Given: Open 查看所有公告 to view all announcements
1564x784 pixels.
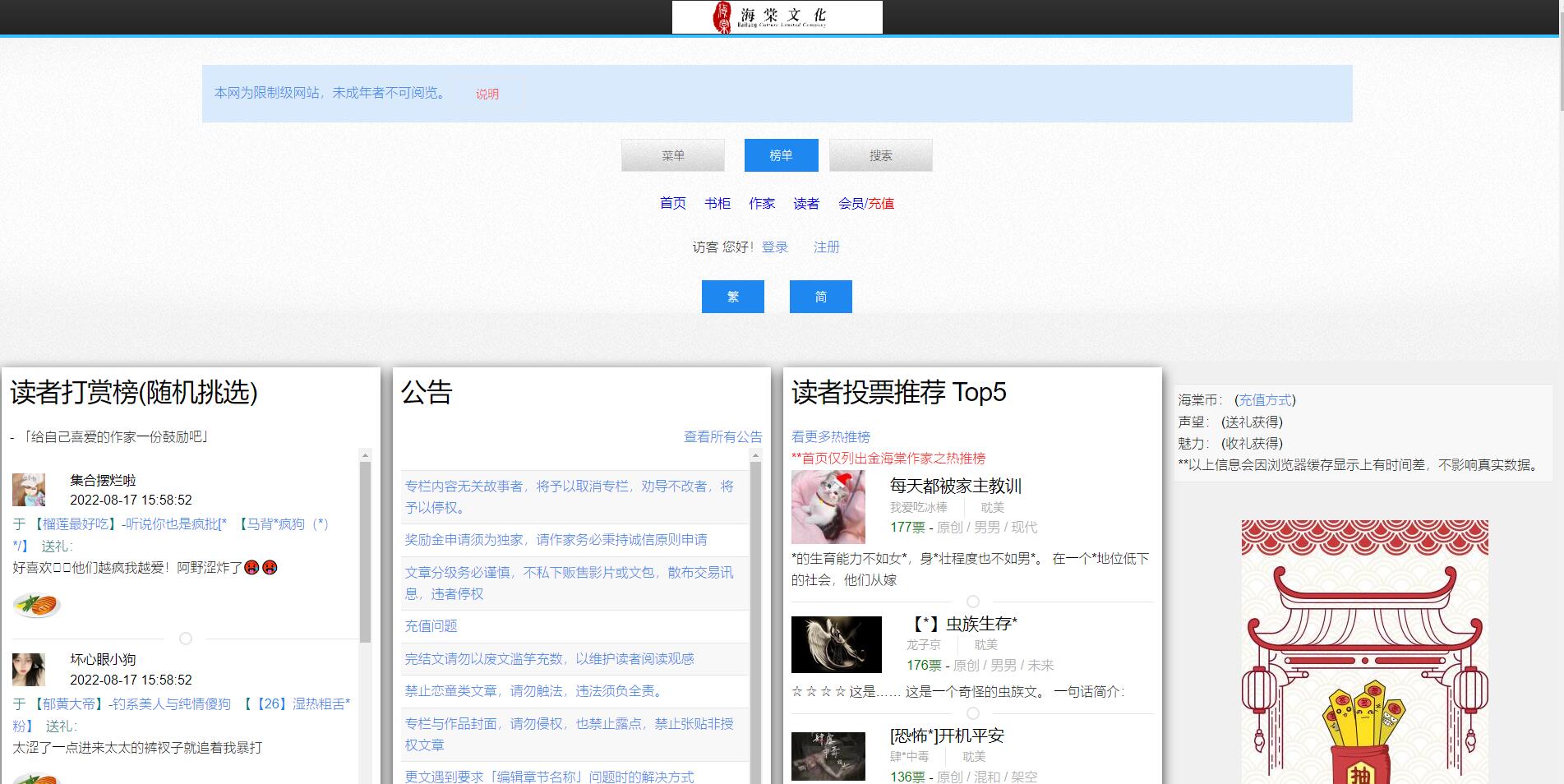Looking at the screenshot, I should point(722,436).
